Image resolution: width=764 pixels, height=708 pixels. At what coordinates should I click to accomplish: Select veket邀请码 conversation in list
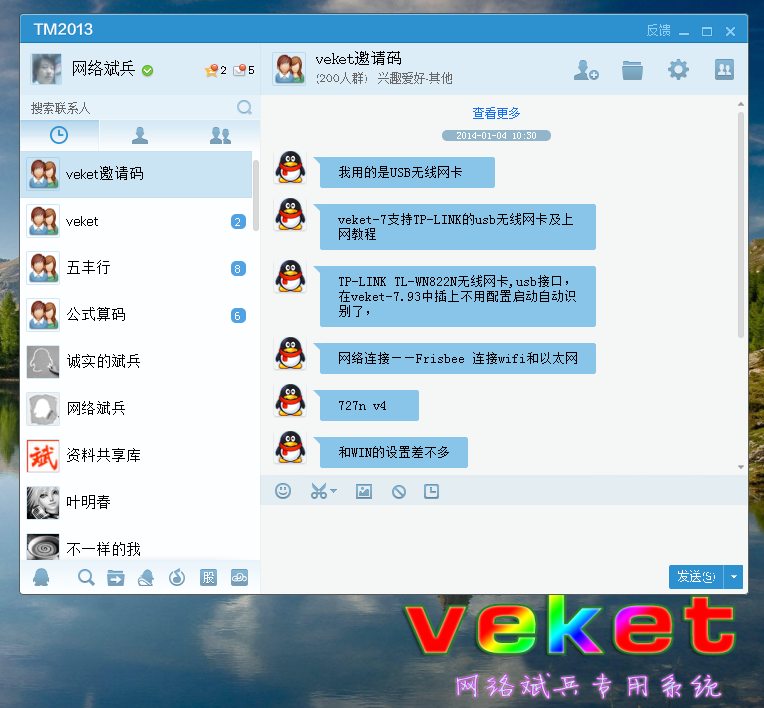136,174
